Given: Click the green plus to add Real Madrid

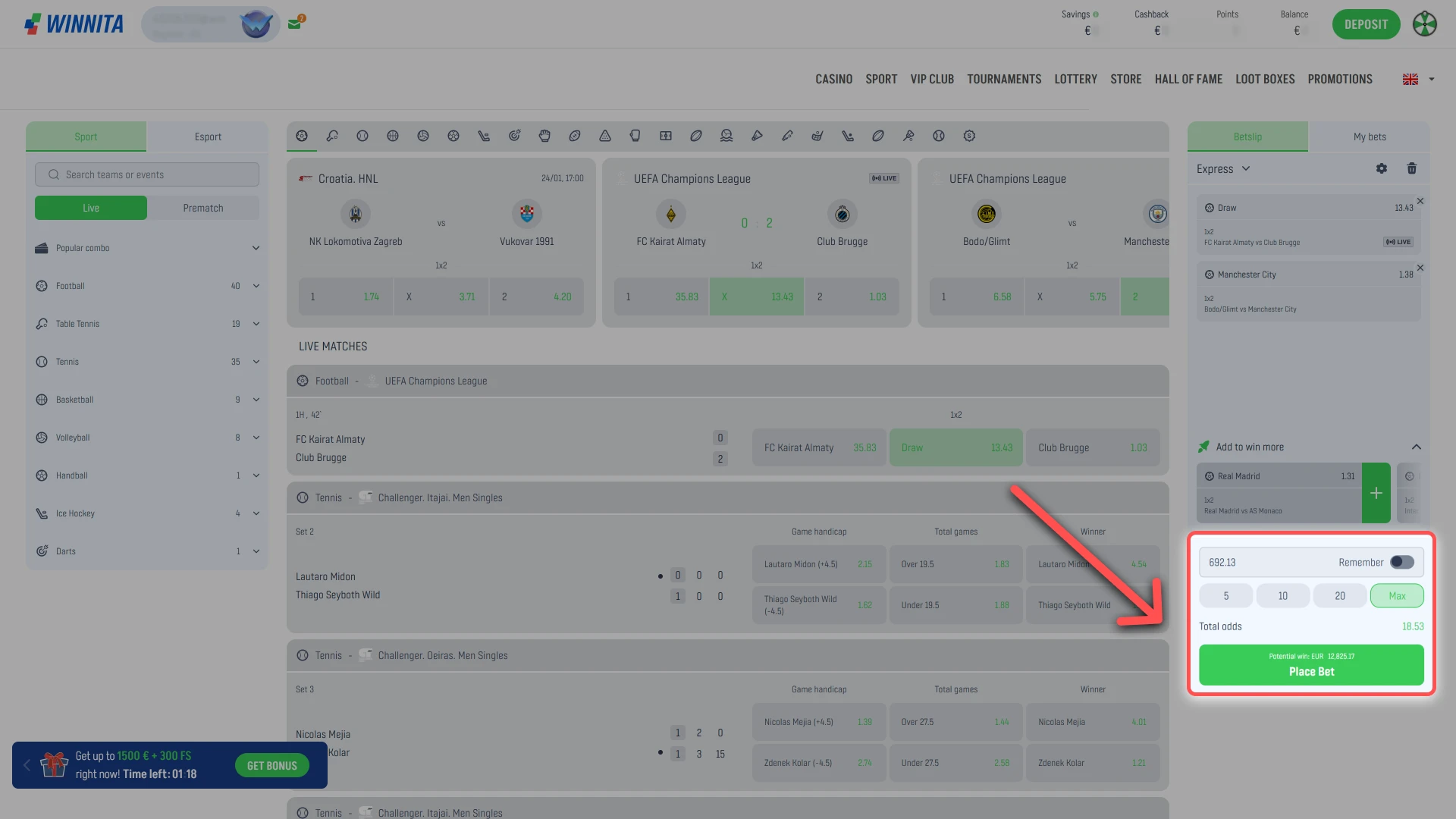Looking at the screenshot, I should pos(1376,493).
